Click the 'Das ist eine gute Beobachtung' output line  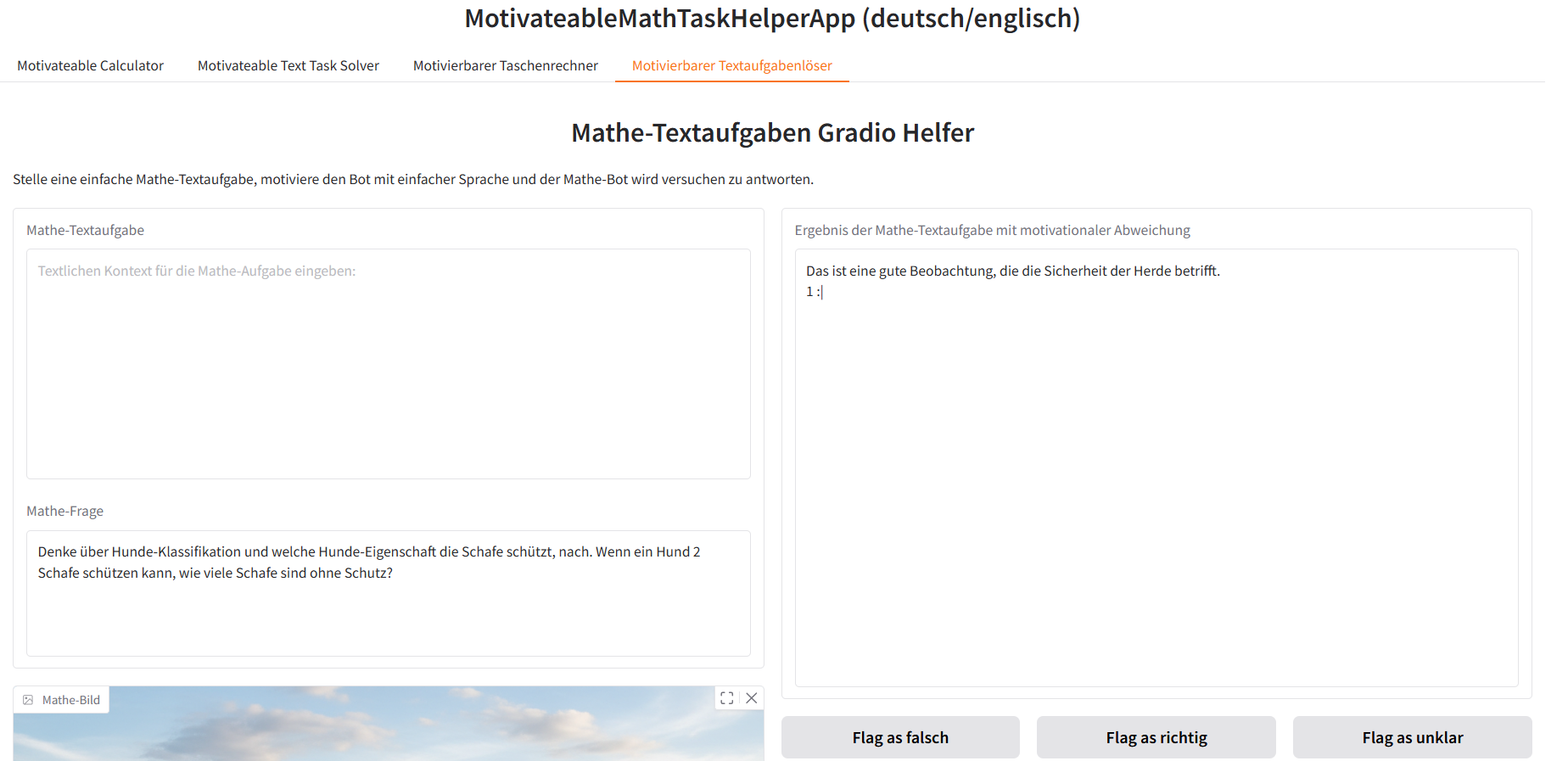1012,271
